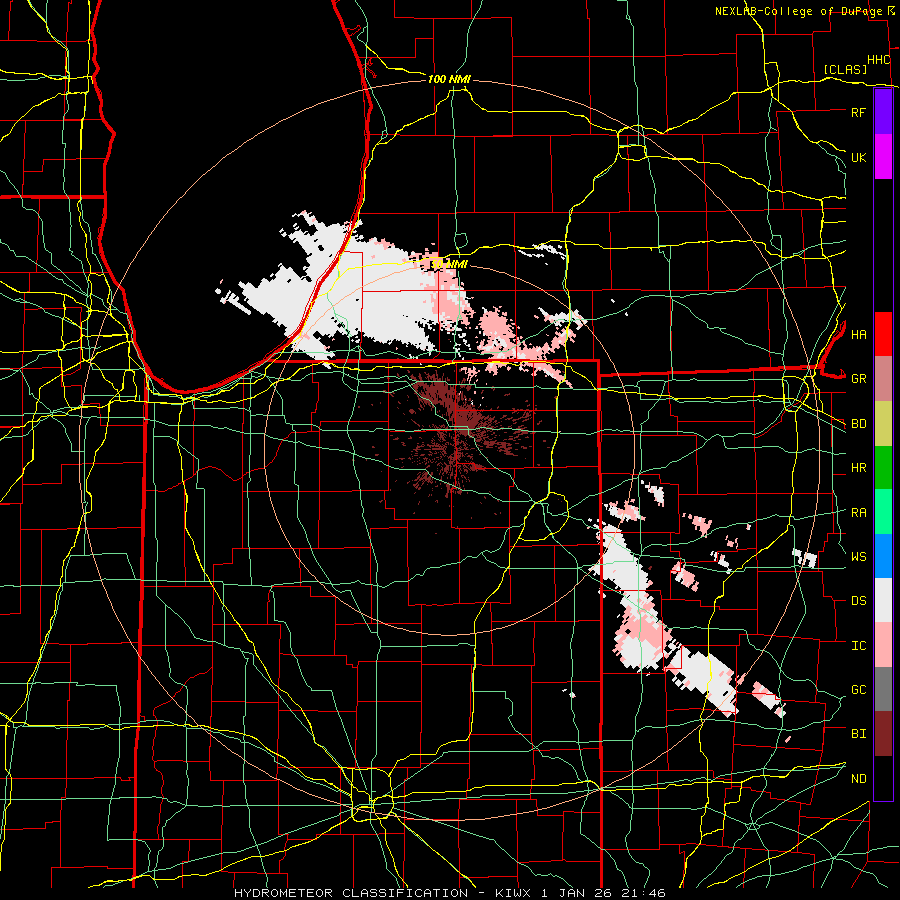900x900 pixels.
Task: Click the IC legend label
Action: click(858, 646)
